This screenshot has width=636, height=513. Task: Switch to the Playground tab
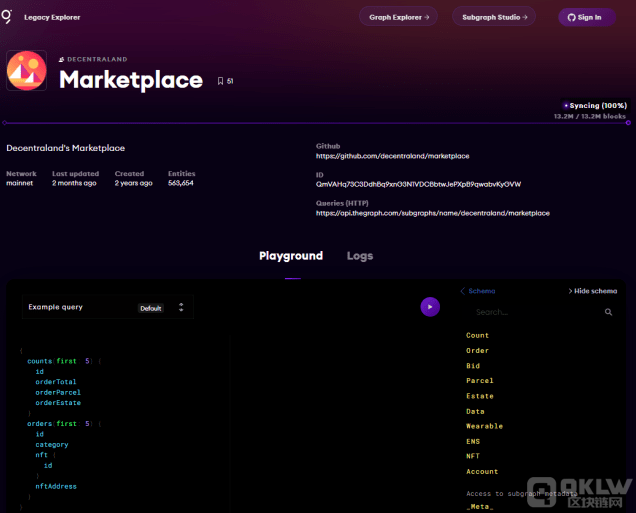291,256
